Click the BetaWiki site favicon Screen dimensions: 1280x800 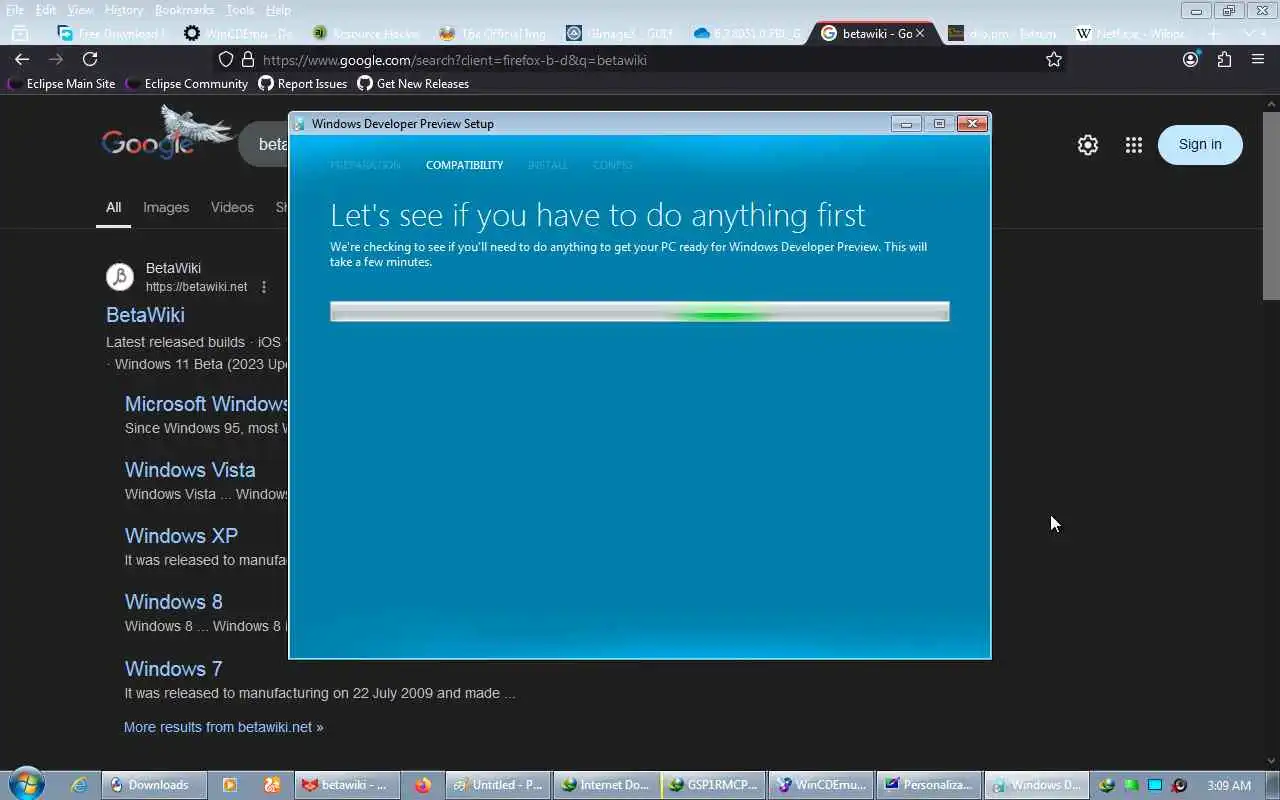click(x=120, y=277)
